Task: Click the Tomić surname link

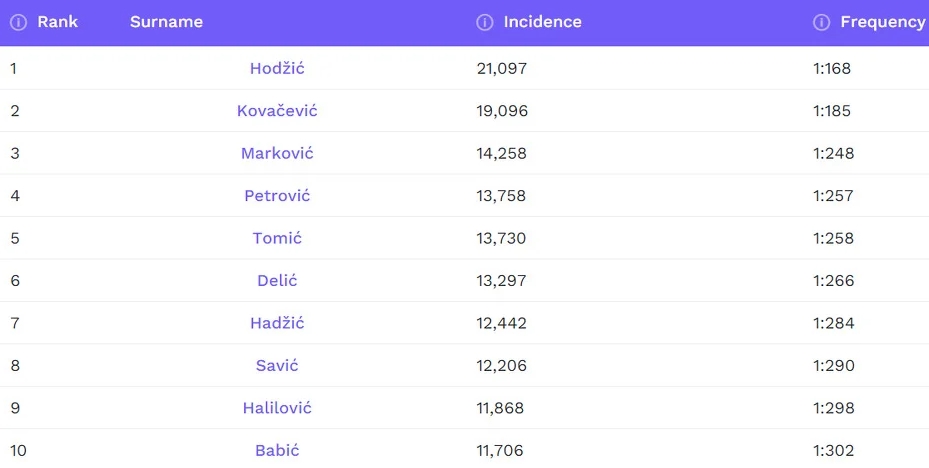Action: tap(277, 238)
